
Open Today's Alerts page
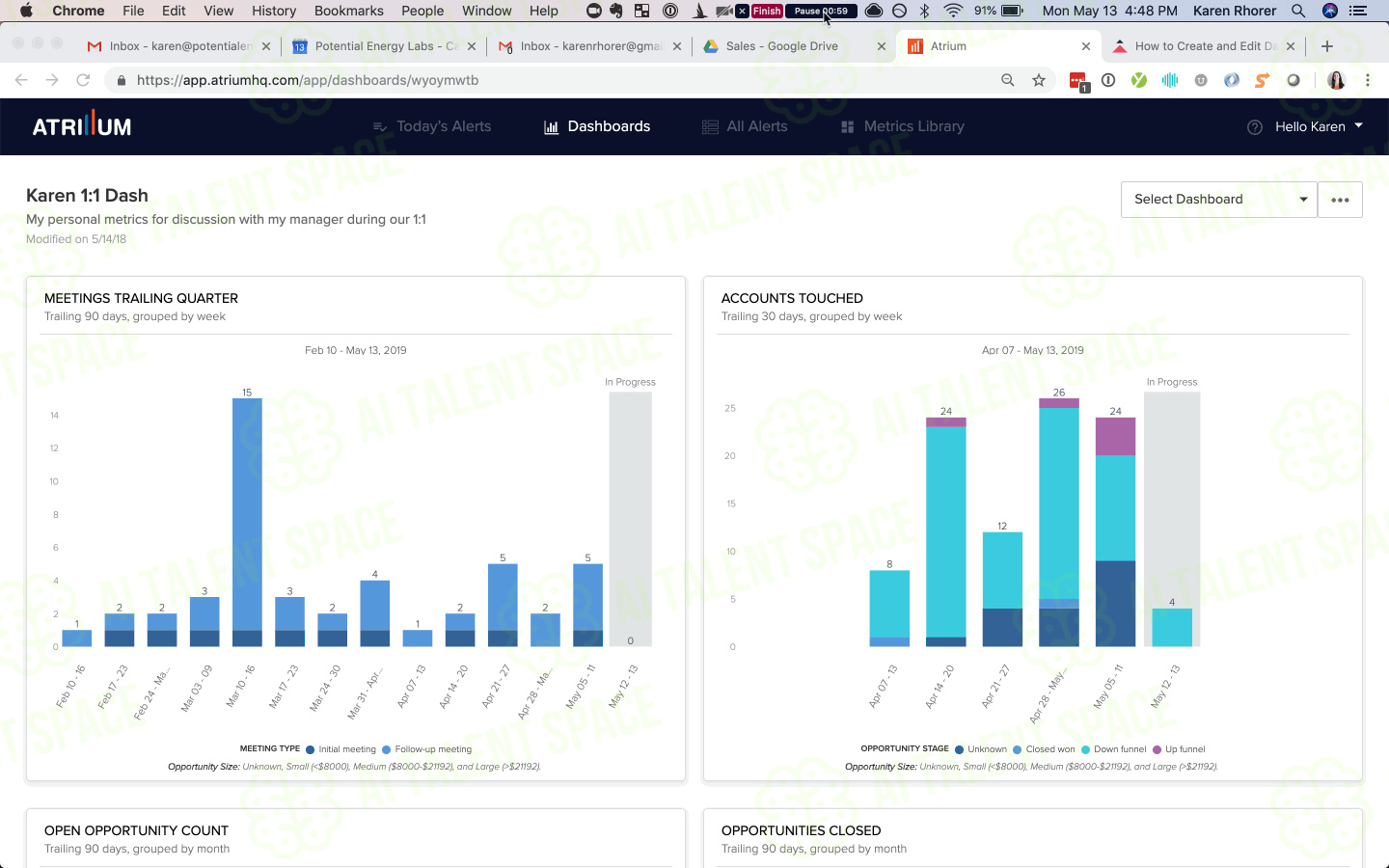(432, 126)
